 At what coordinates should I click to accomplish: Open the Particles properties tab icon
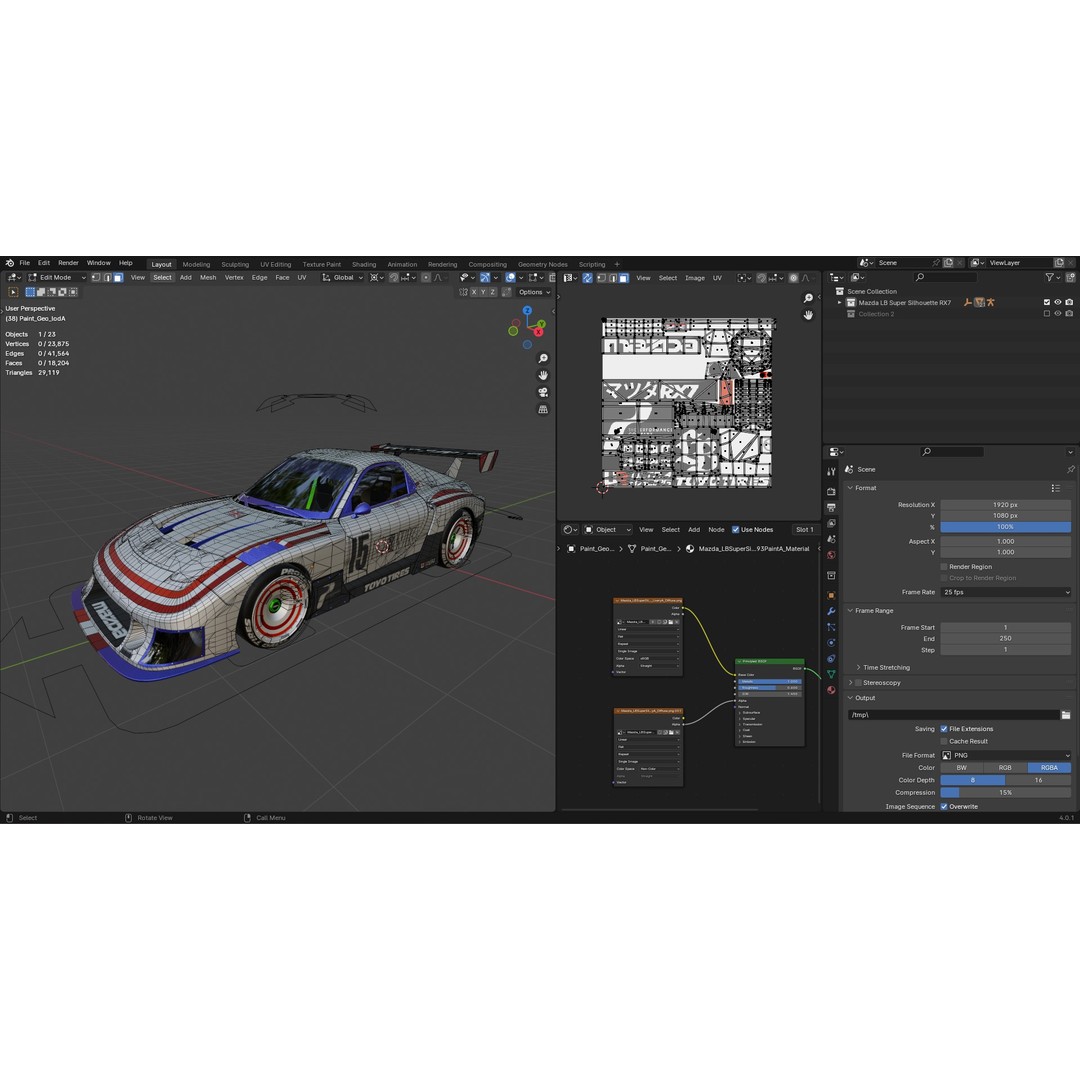831,627
